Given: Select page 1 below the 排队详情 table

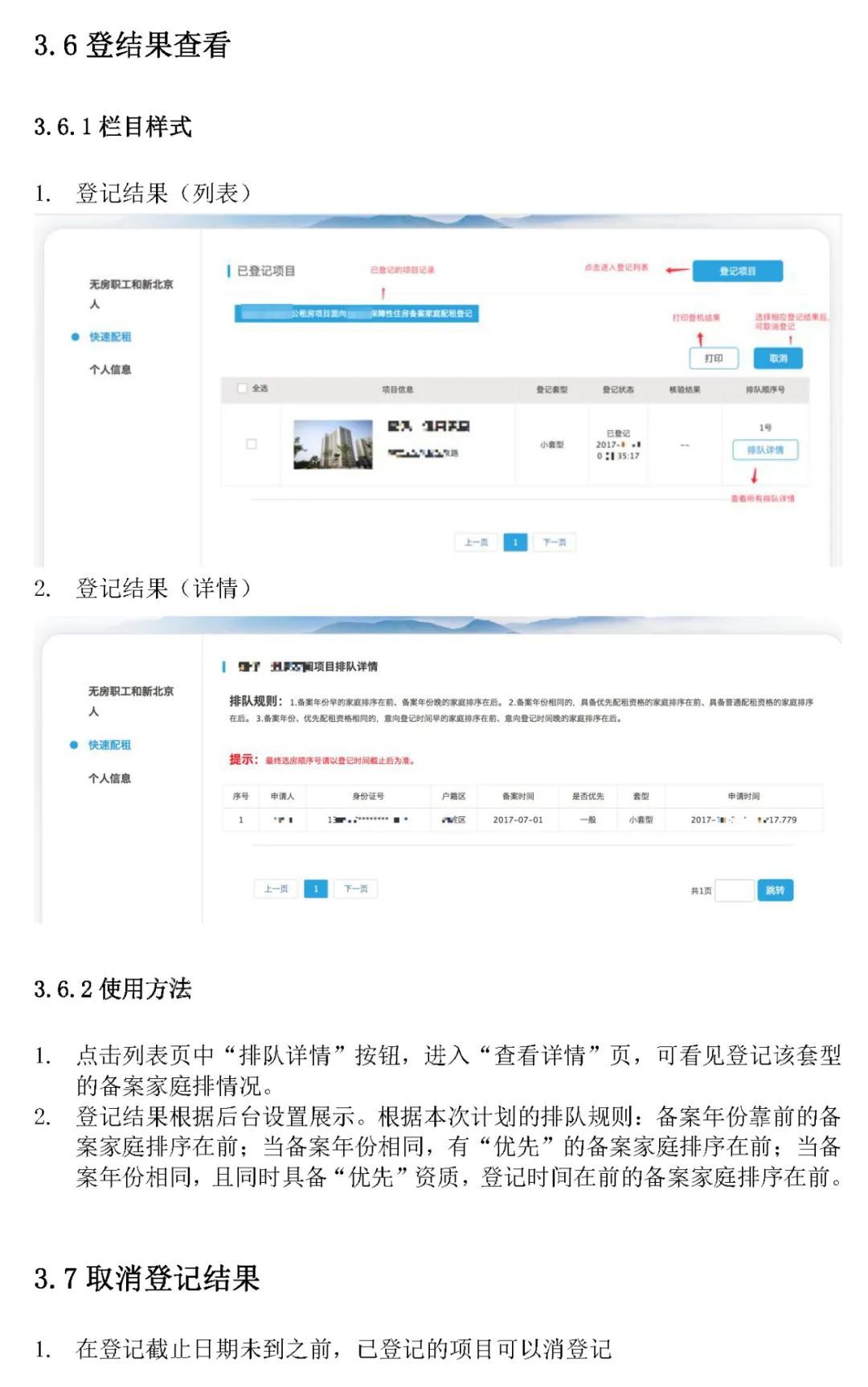Looking at the screenshot, I should [316, 889].
